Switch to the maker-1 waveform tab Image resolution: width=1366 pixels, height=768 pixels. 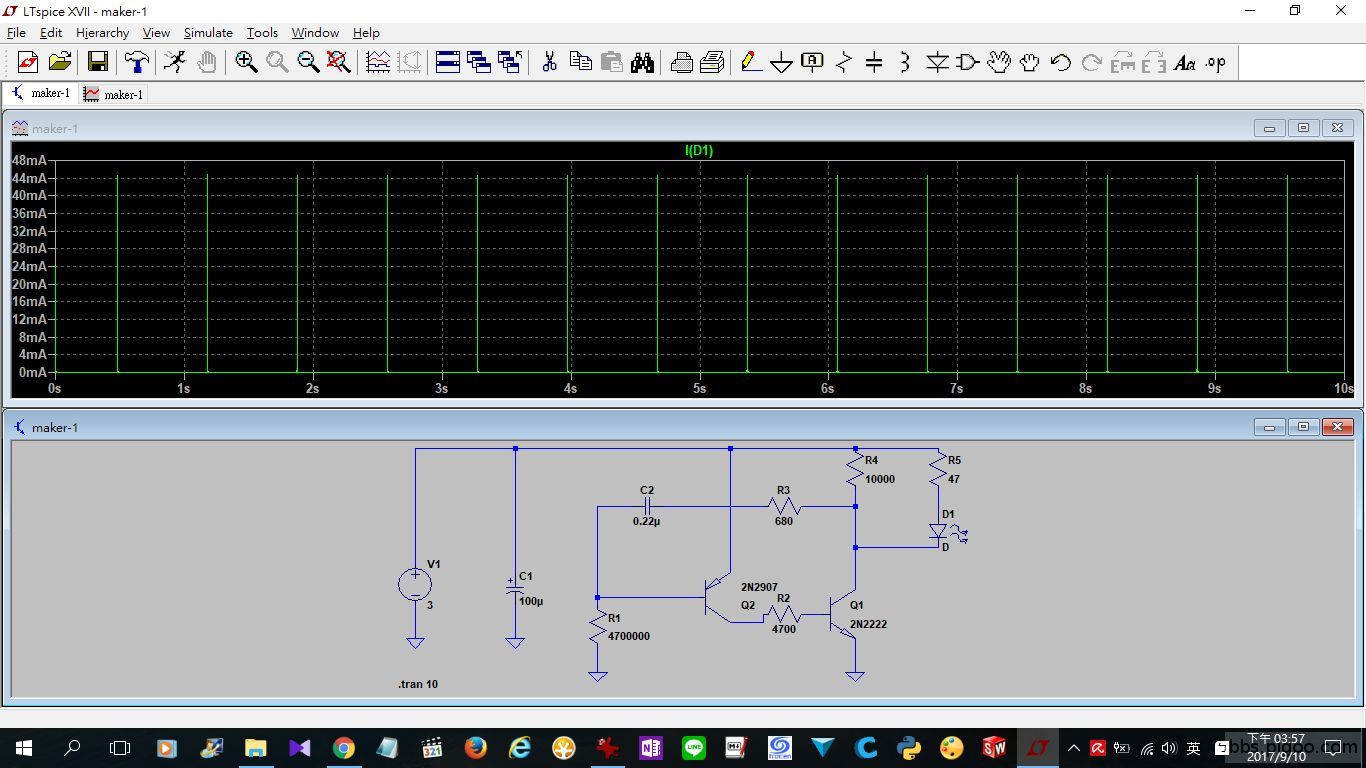pos(114,94)
